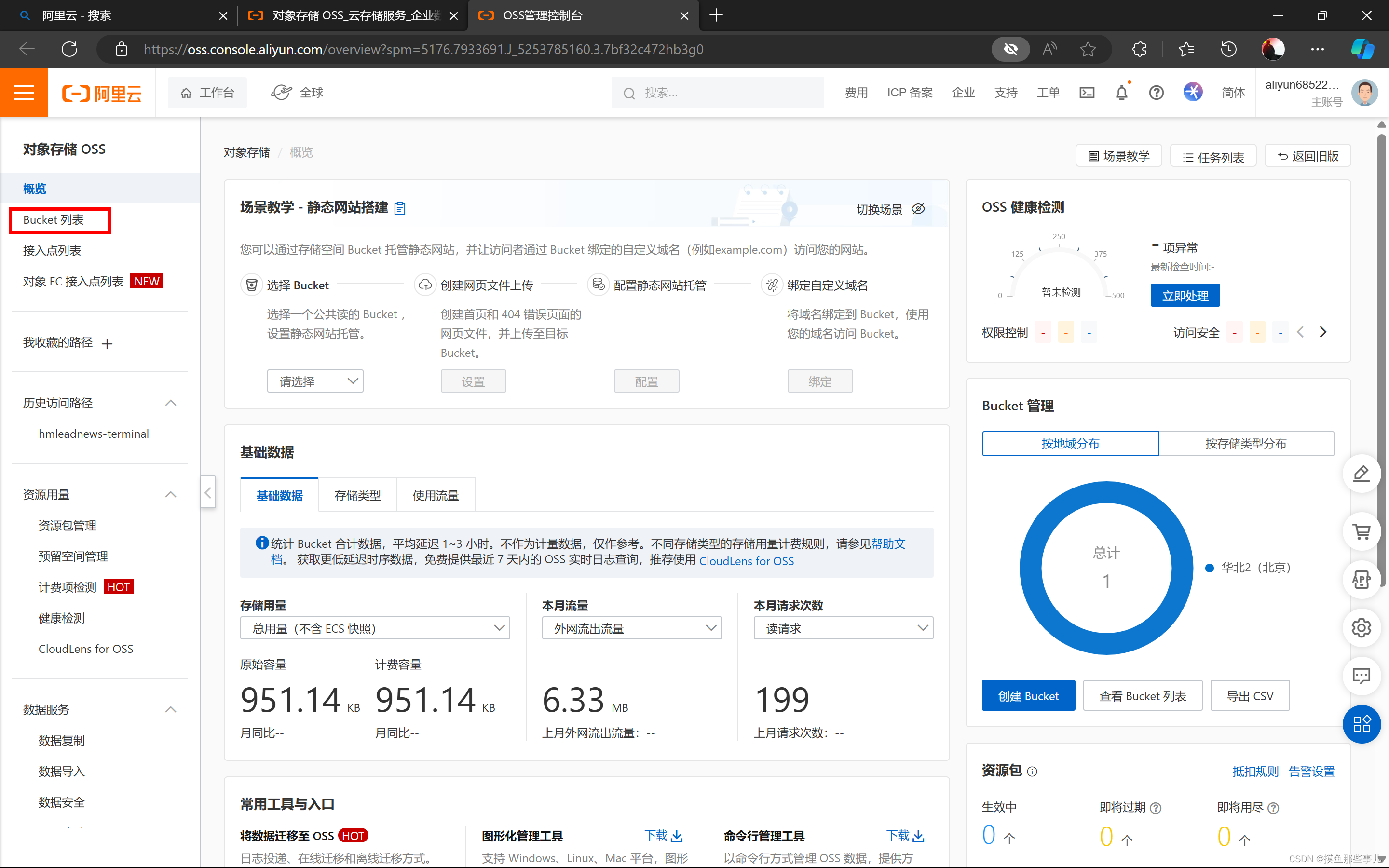Collapse the 数据服务 section
Screen dimensions: 1389x868
(170, 709)
